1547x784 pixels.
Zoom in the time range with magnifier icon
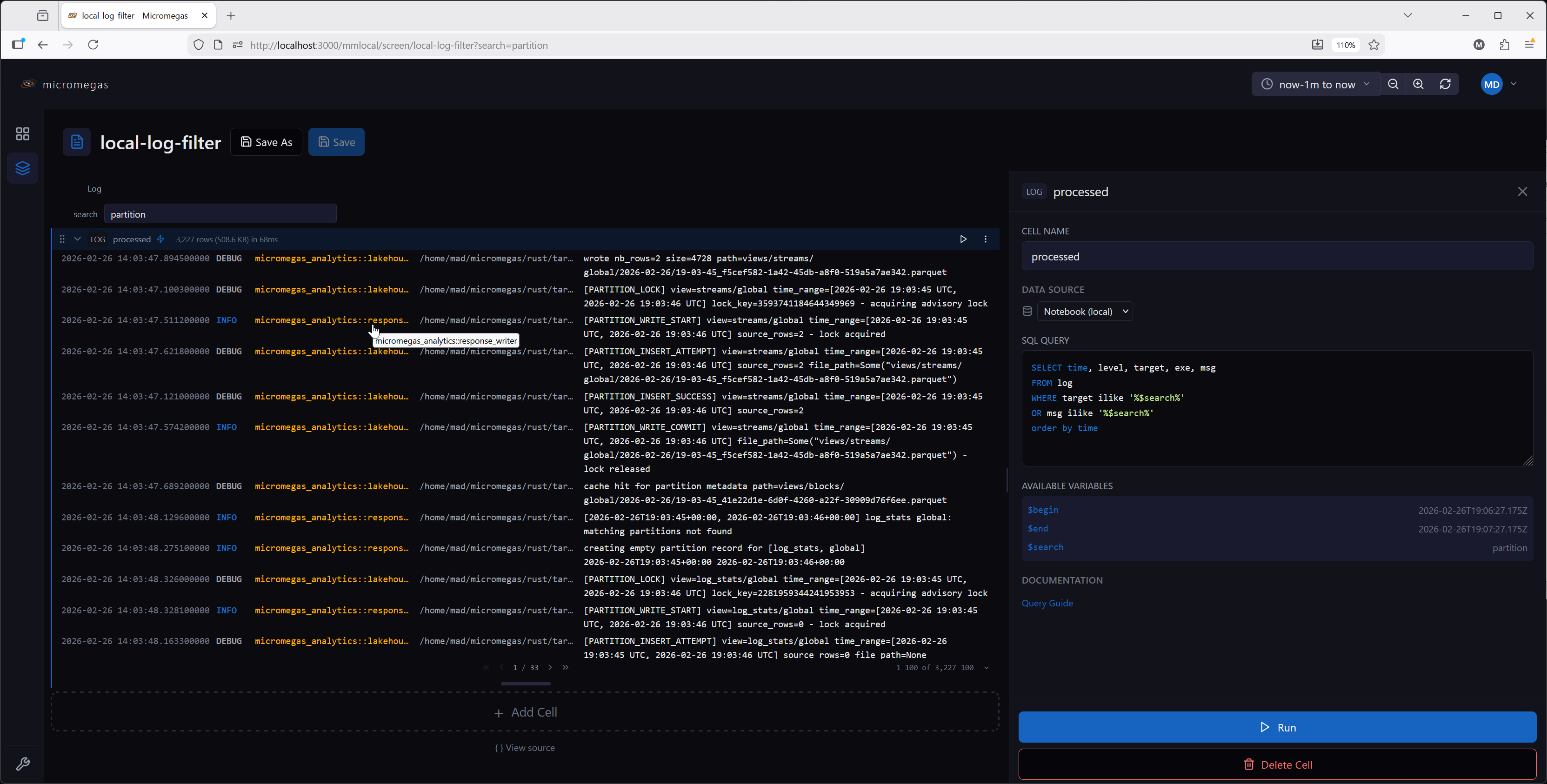click(1419, 84)
